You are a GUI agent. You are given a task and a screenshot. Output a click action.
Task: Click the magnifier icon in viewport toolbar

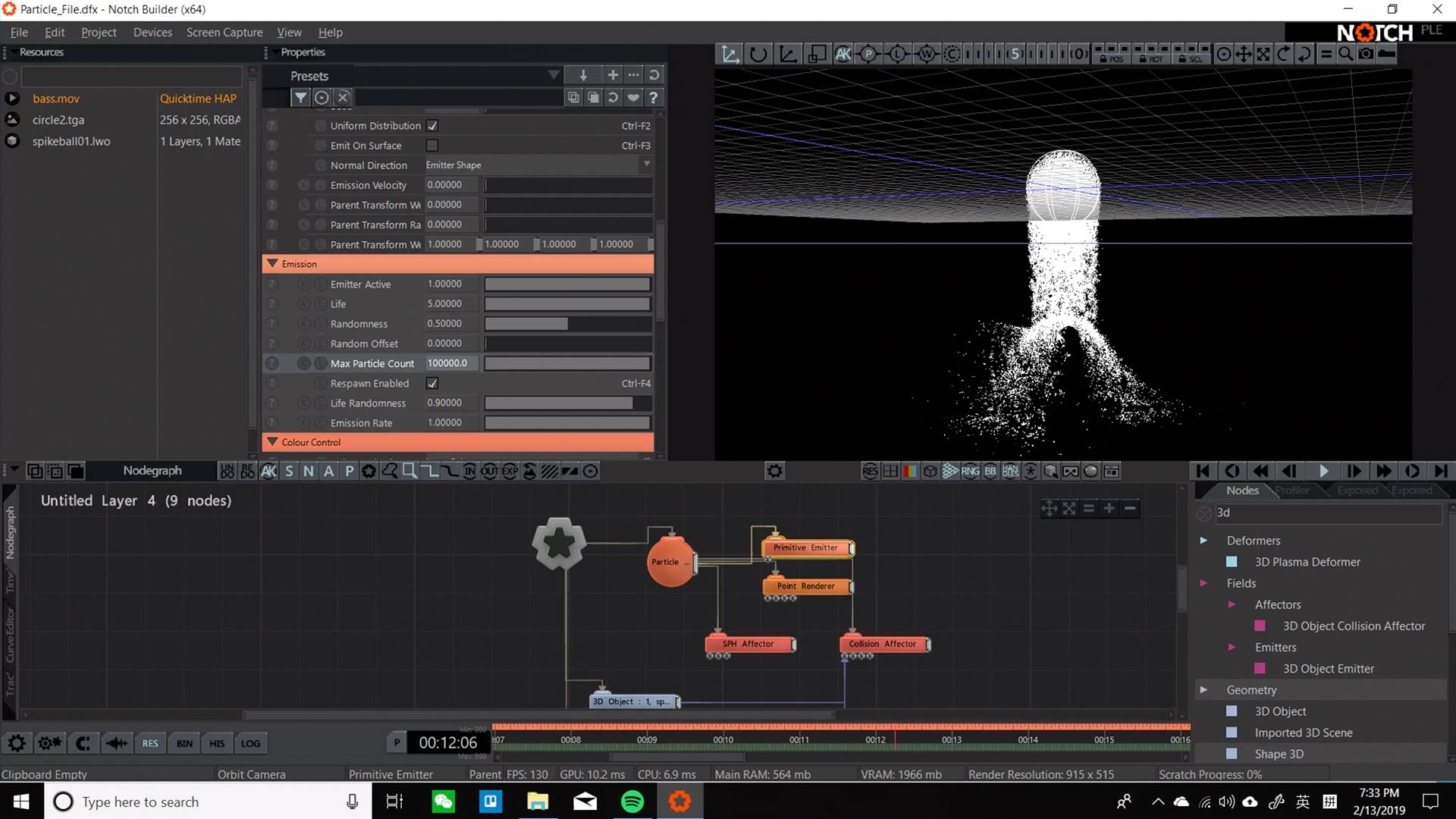pyautogui.click(x=1345, y=54)
